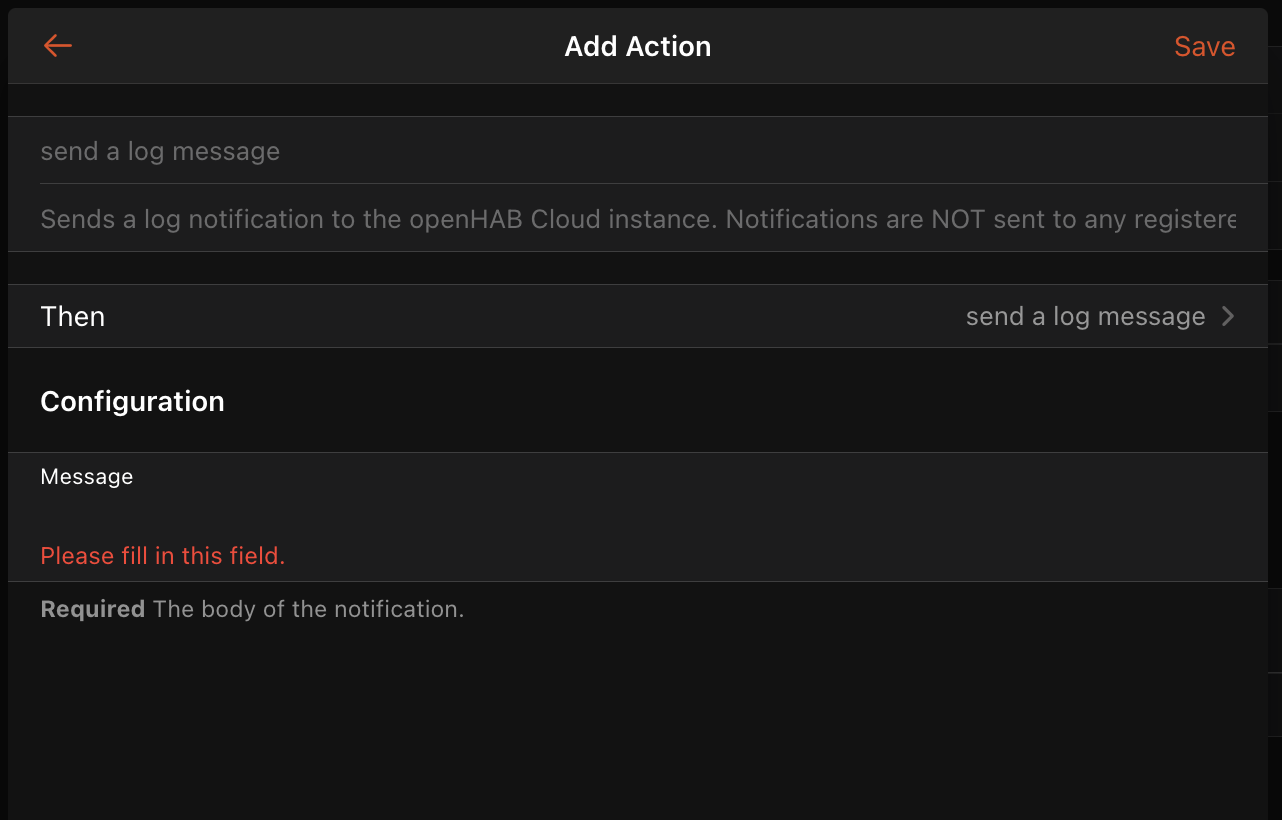Click into the empty Message input
Screen dimensions: 1282x820
638,513
